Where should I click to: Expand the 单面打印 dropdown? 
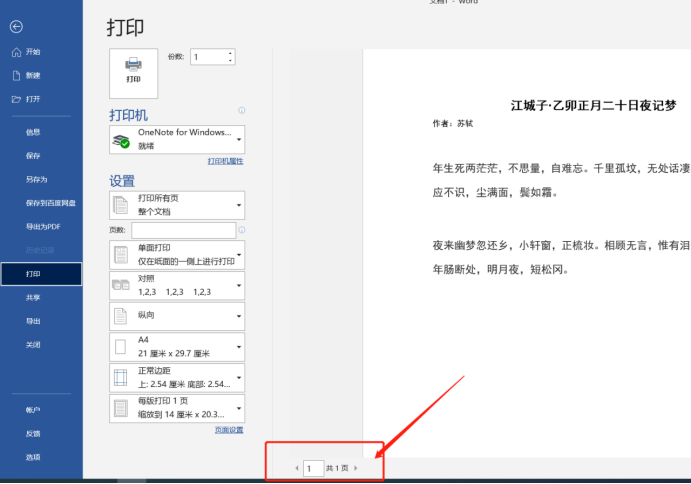[x=177, y=255]
